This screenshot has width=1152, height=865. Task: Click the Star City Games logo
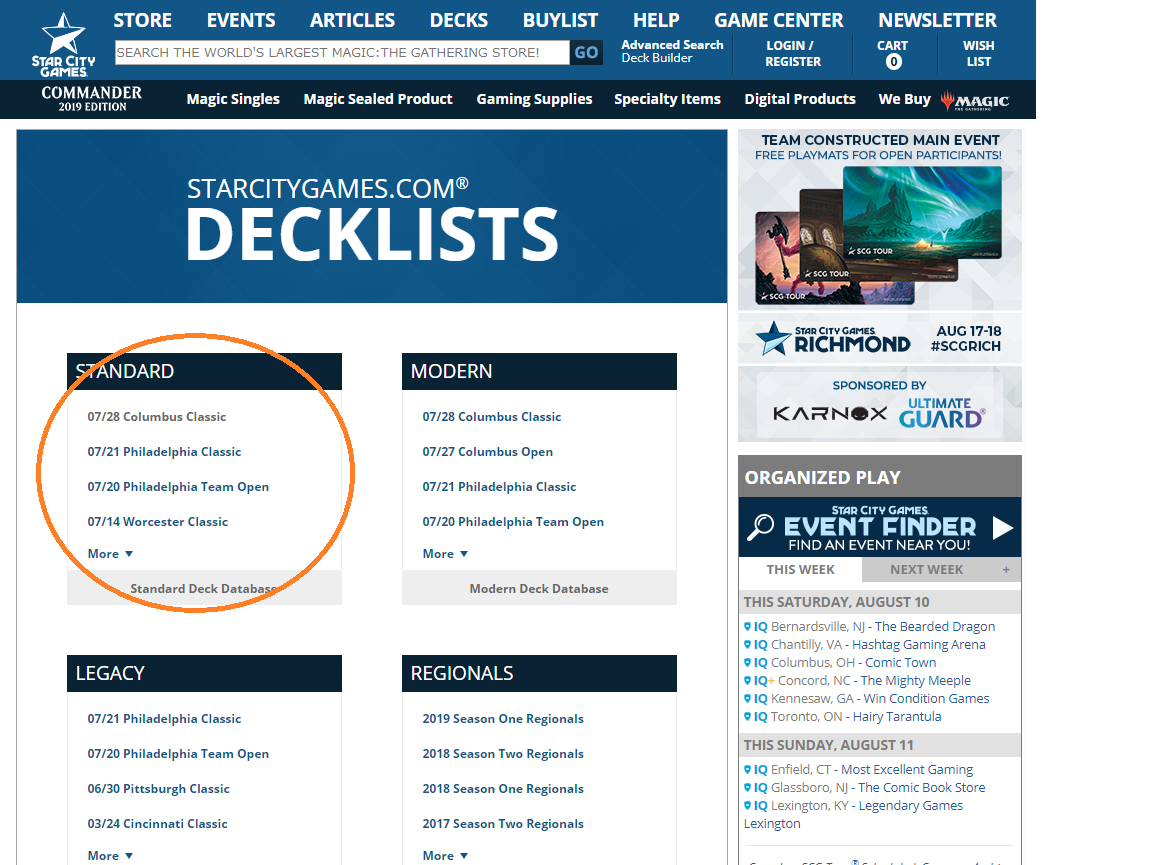[x=63, y=44]
